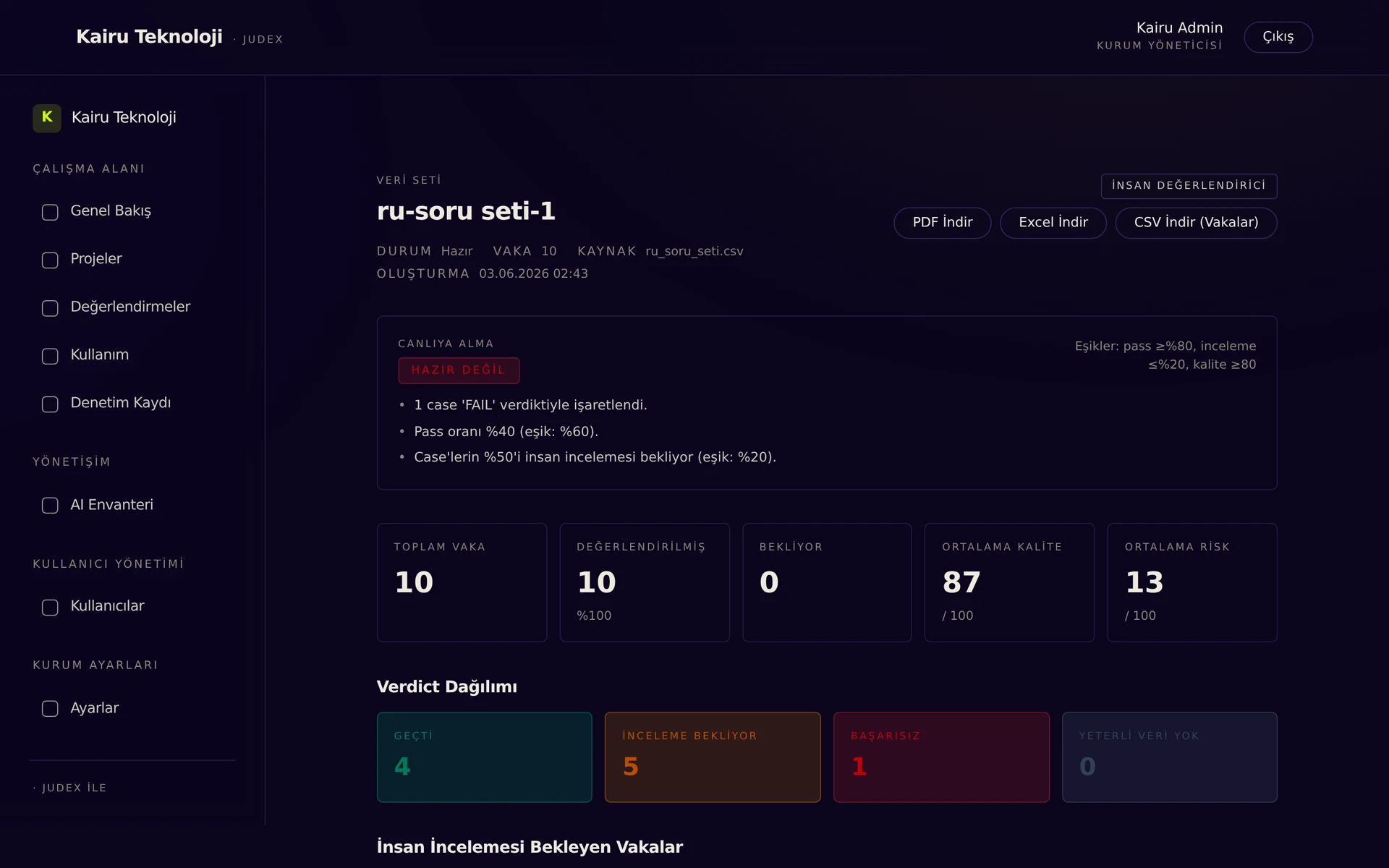The height and width of the screenshot is (868, 1389).
Task: Click the Kairu Teknoloji logo in header
Action: pyautogui.click(x=150, y=37)
